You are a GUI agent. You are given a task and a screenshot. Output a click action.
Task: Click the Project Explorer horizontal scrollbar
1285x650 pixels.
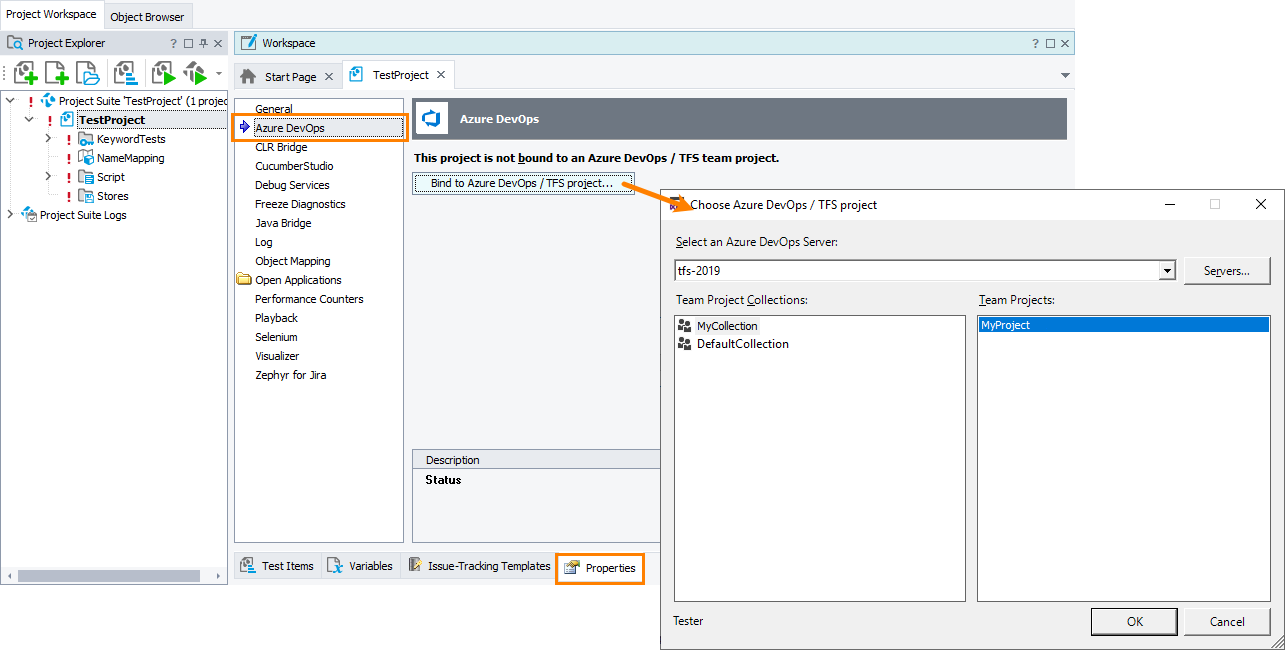108,575
